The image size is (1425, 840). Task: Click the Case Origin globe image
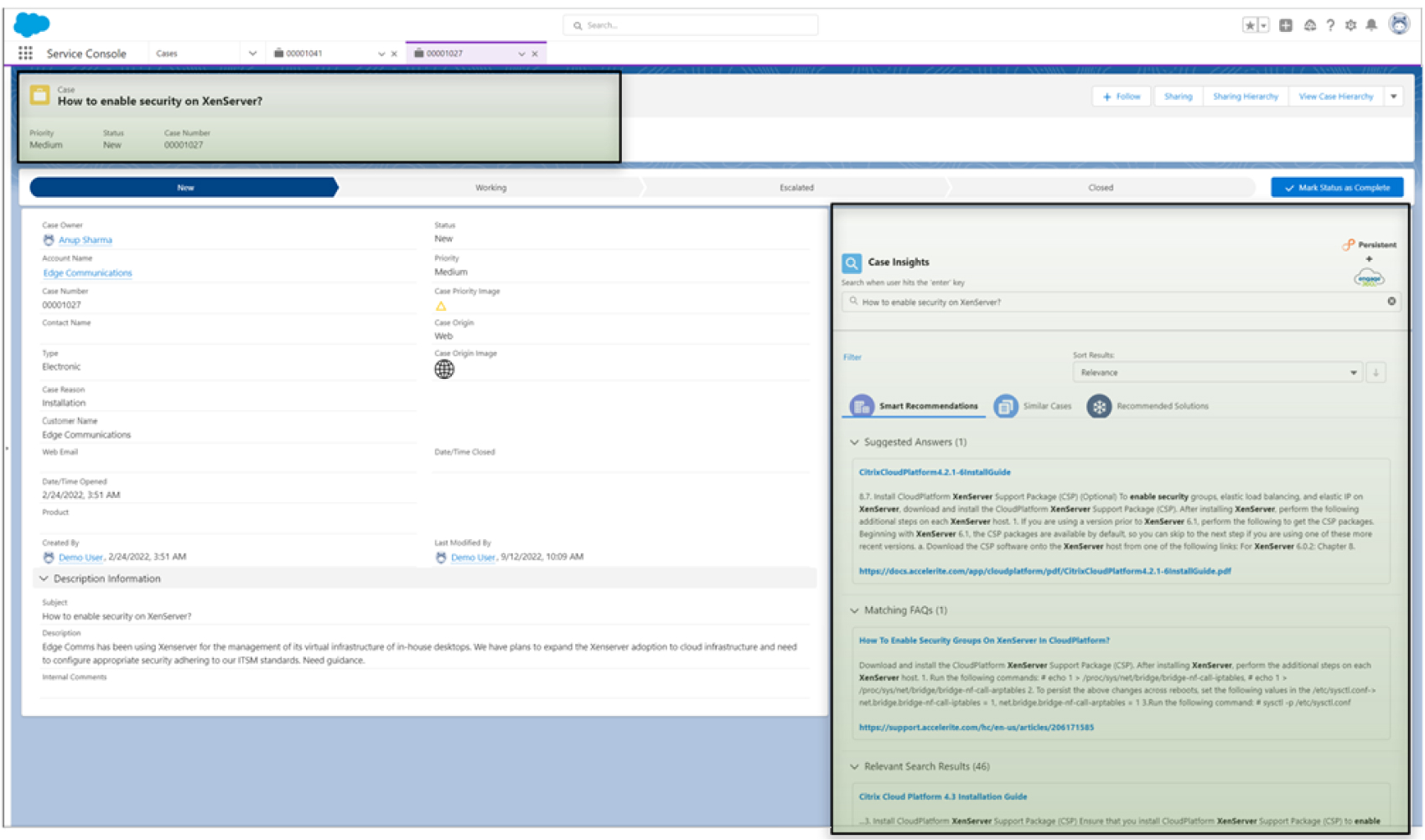coord(444,367)
